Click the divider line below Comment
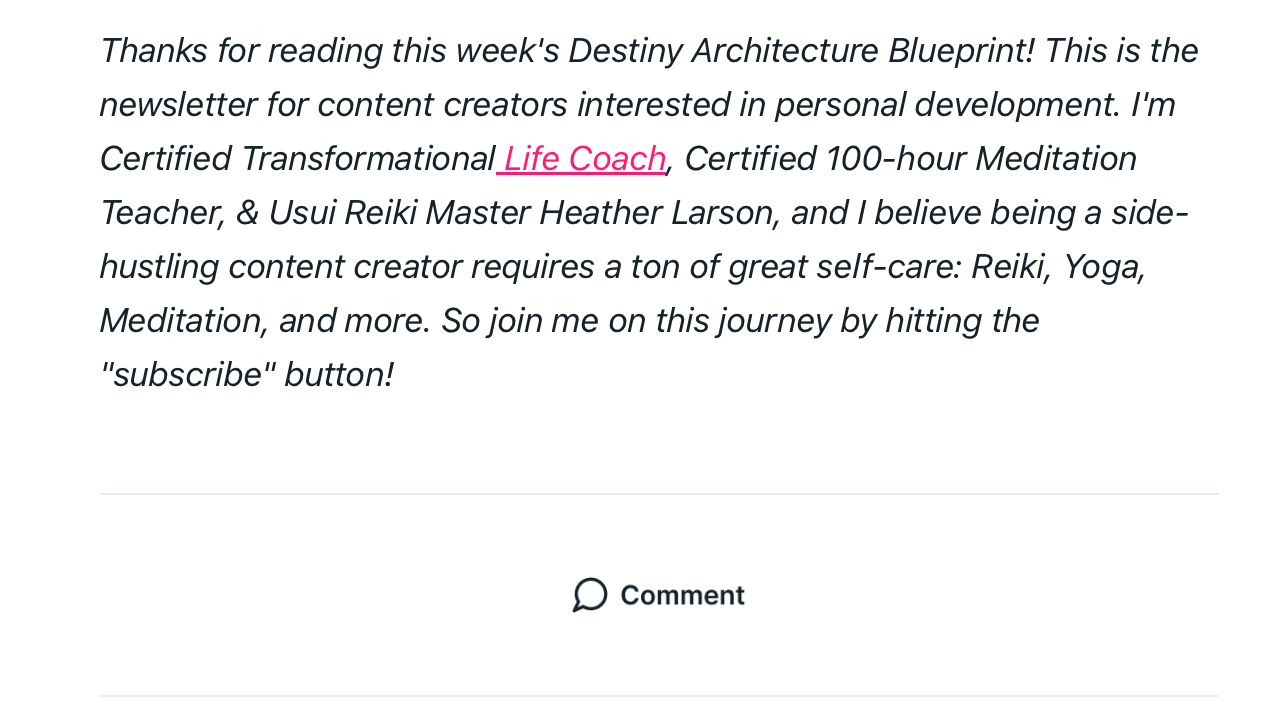Image resolution: width=1278 pixels, height=704 pixels. click(659, 696)
